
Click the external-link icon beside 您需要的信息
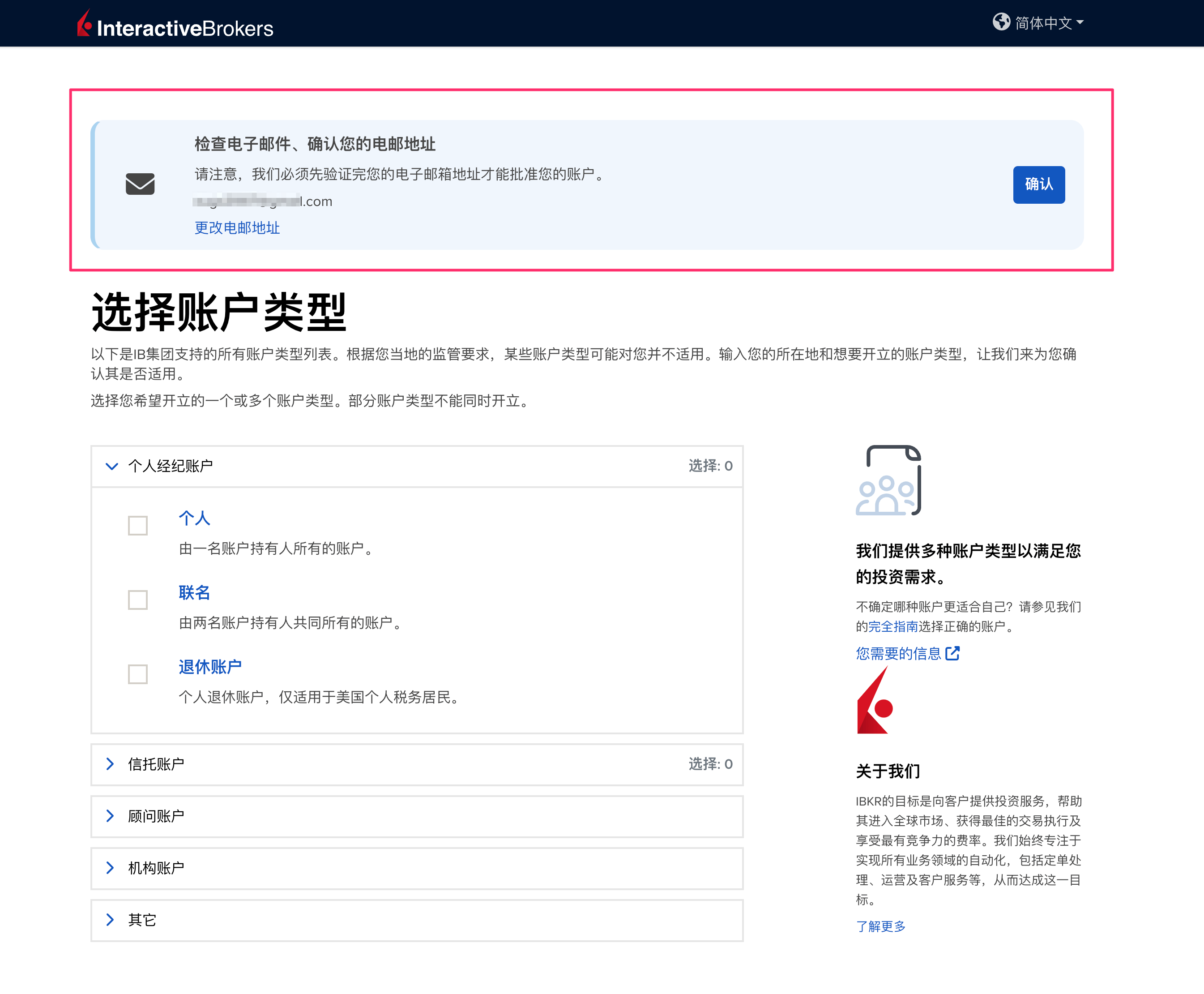[953, 653]
